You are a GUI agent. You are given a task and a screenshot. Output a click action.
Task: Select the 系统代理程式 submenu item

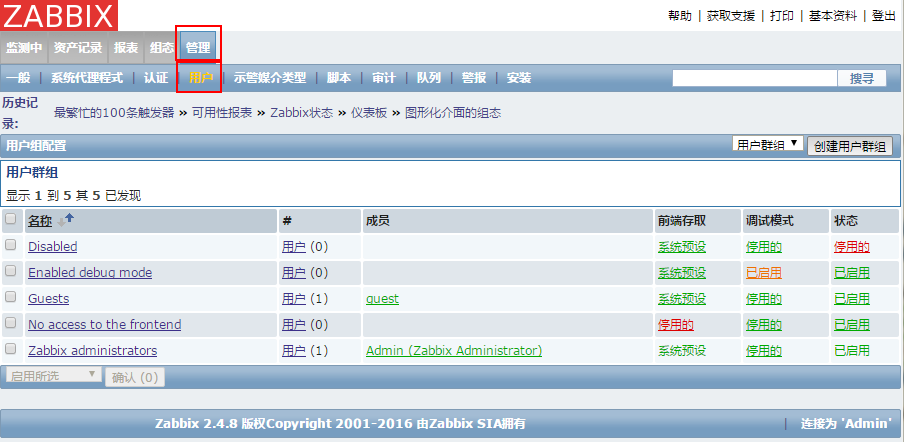[x=87, y=78]
